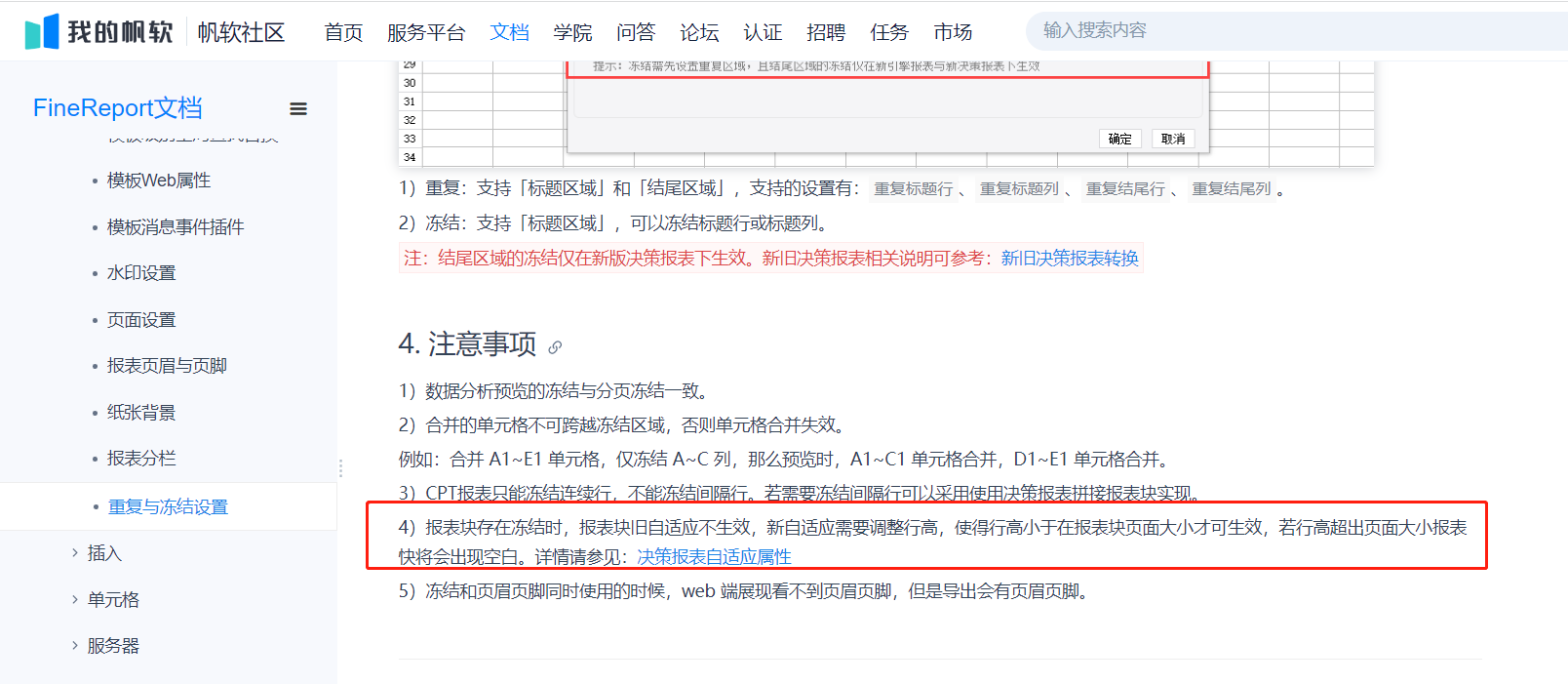Open 模板Web属性 in sidebar
Image resolution: width=1568 pixels, height=684 pixels.
[x=159, y=181]
